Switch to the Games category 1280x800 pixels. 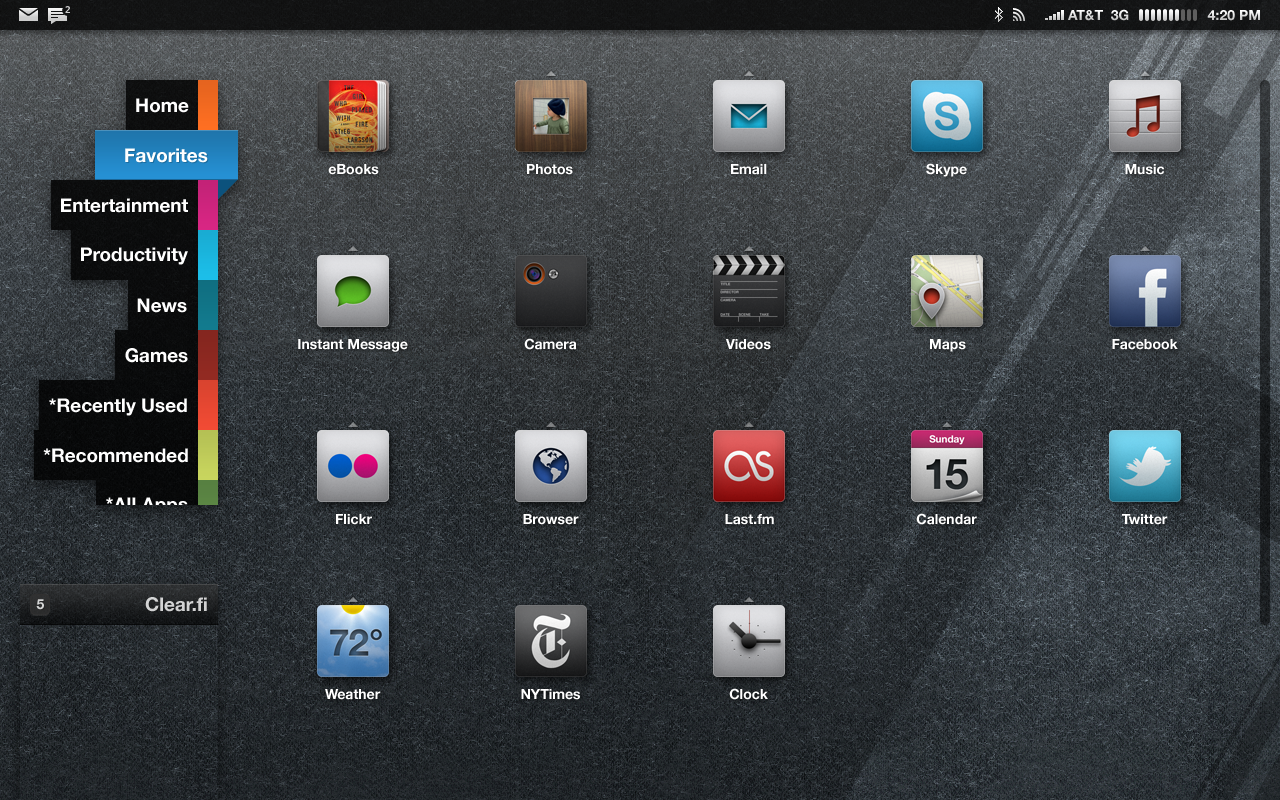166,355
